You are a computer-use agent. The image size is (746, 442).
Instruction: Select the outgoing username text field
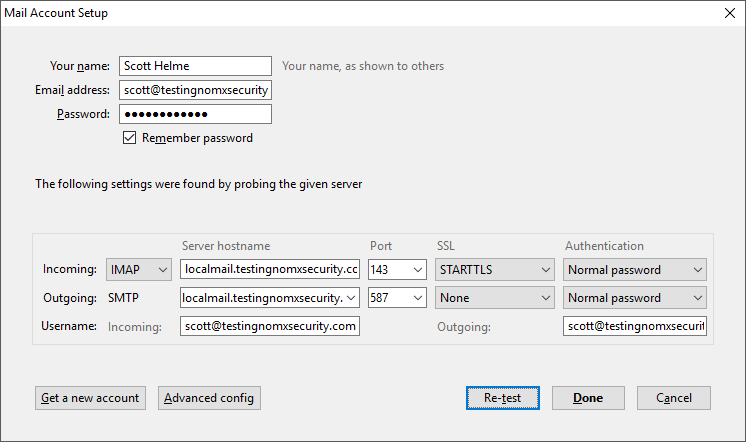click(634, 326)
